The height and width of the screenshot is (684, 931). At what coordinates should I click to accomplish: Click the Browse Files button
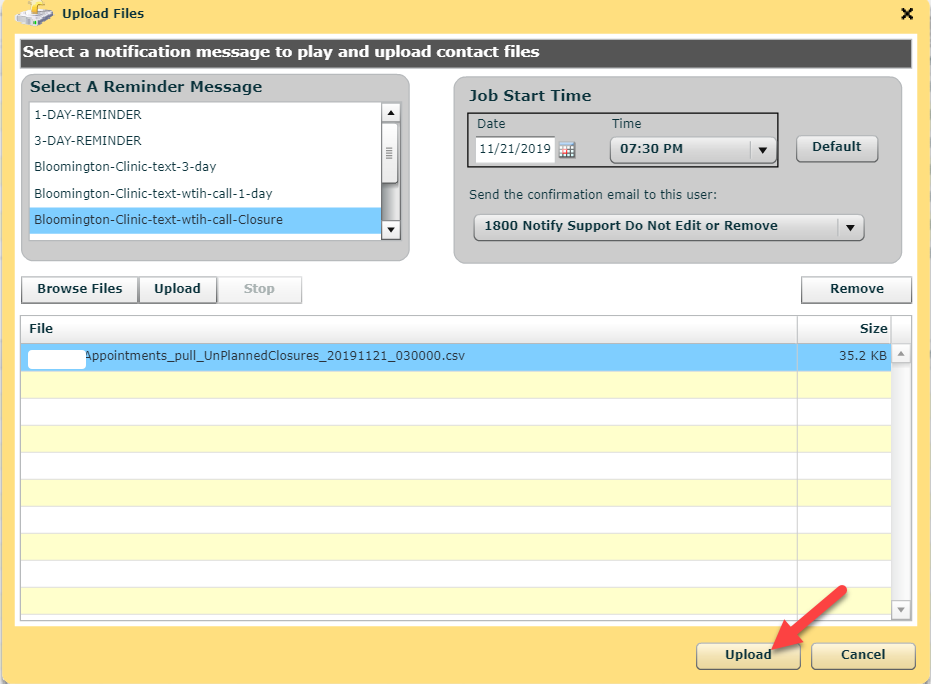coord(80,289)
